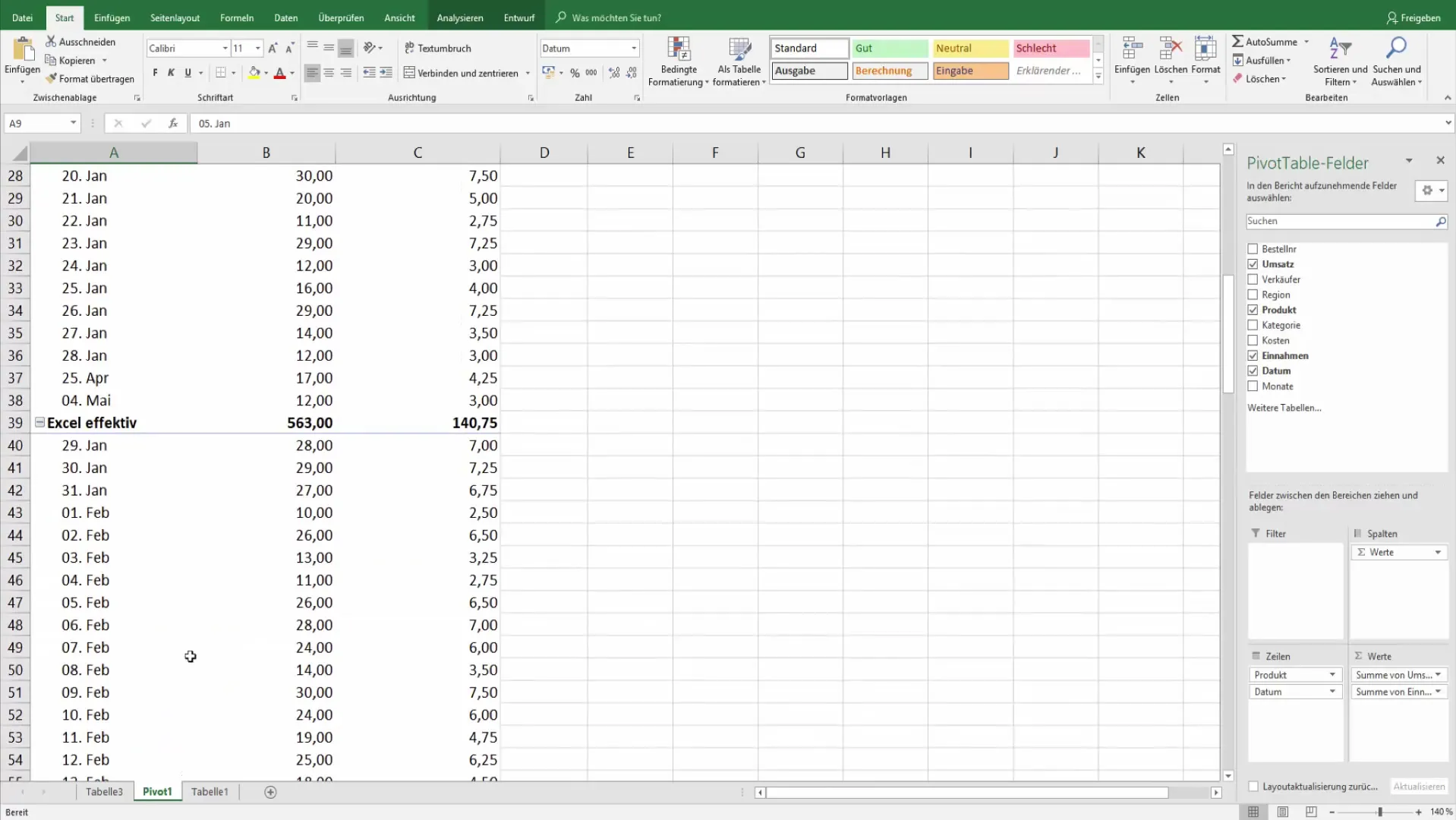Check the Verkäufer field

(1253, 279)
